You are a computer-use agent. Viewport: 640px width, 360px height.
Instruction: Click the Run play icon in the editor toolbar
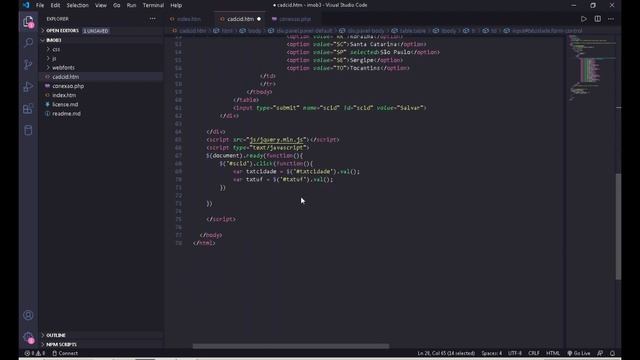[x=584, y=19]
